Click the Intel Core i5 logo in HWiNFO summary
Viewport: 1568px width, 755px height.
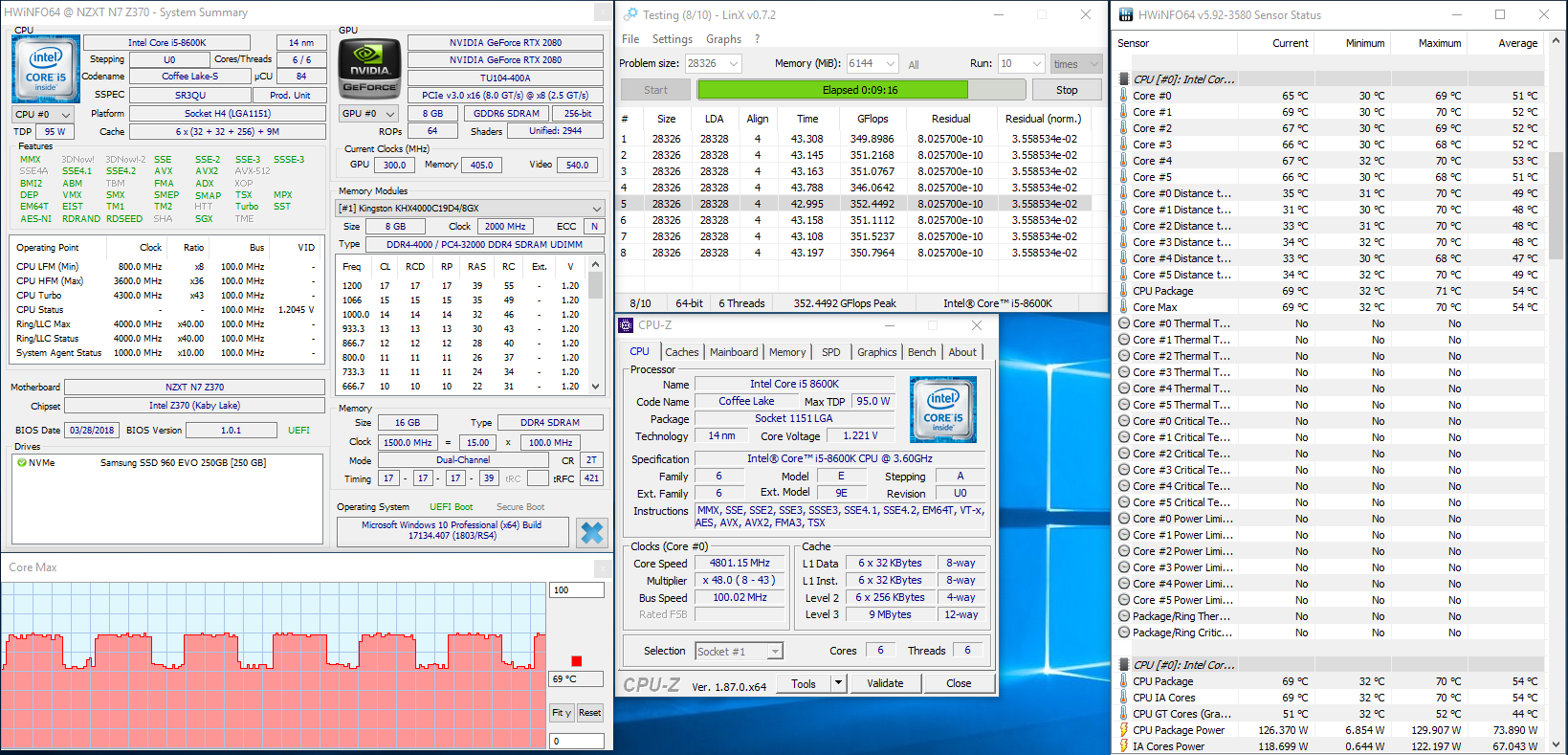click(46, 70)
